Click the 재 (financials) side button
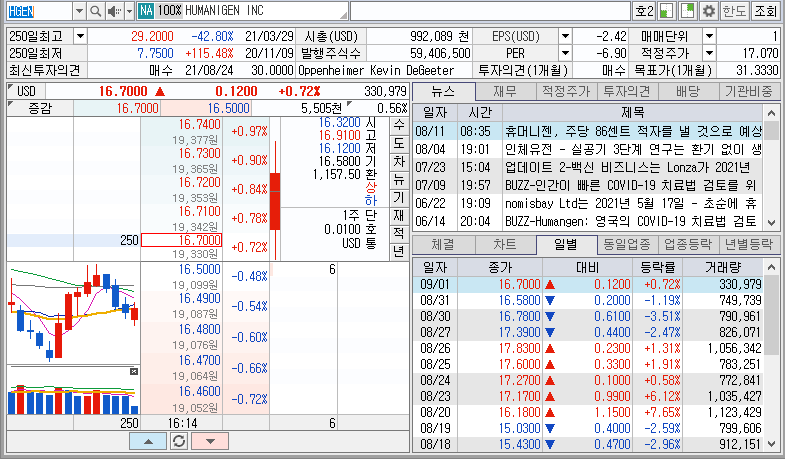The width and height of the screenshot is (785, 459). click(x=399, y=215)
